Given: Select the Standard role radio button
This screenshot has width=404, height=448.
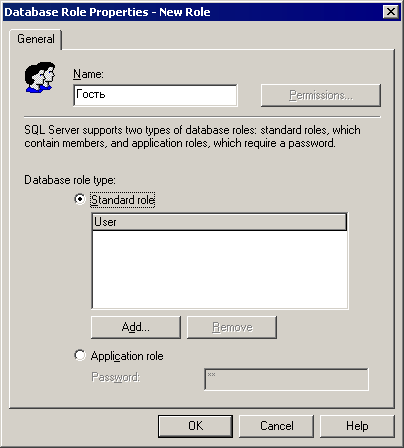Looking at the screenshot, I should point(80,199).
